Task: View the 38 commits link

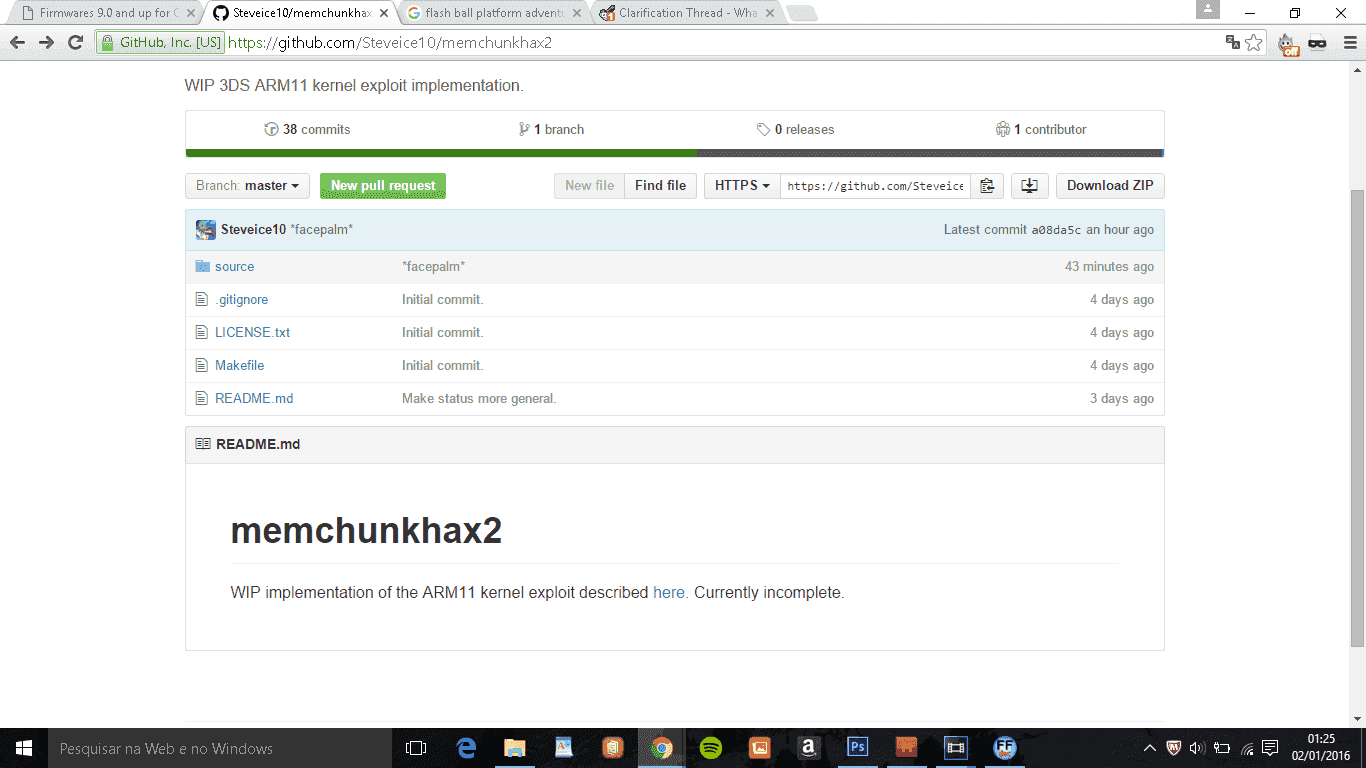Action: point(307,130)
